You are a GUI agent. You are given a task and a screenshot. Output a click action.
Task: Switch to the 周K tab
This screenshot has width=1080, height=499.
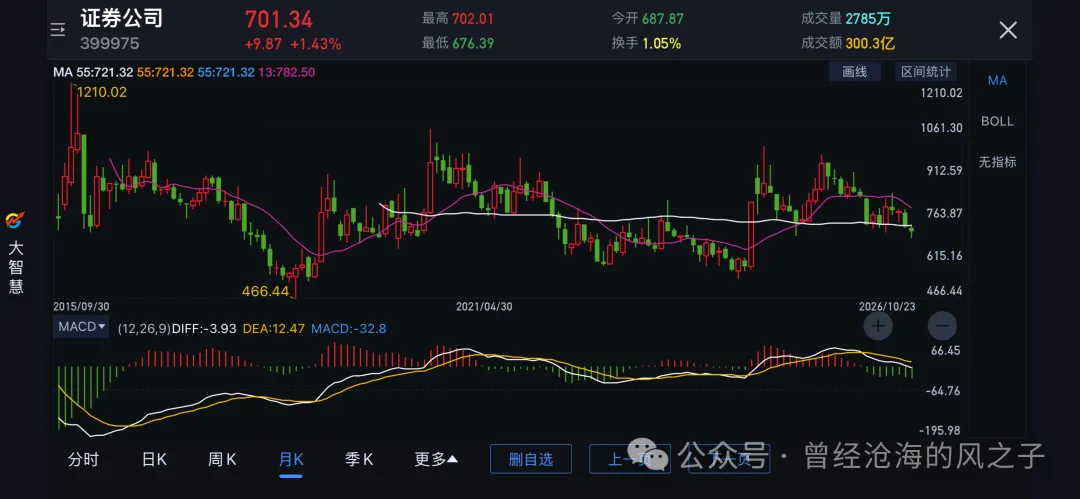222,460
